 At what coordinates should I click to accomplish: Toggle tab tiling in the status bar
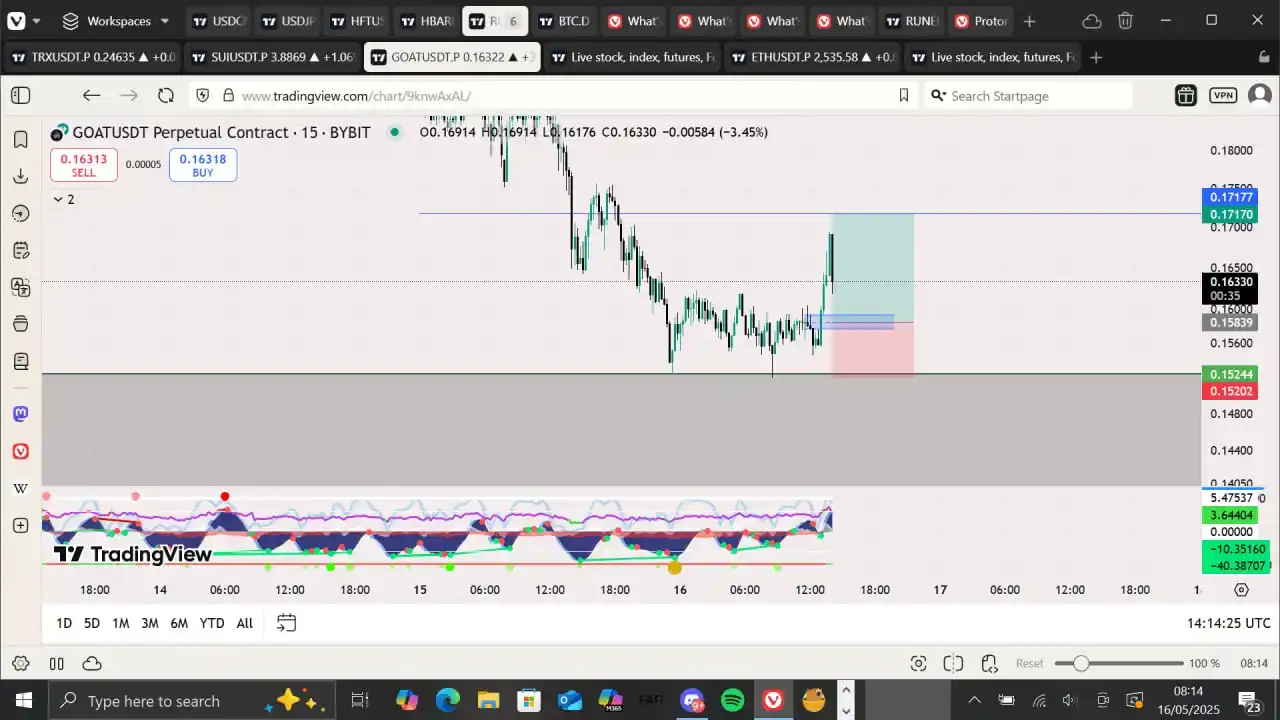(57, 664)
